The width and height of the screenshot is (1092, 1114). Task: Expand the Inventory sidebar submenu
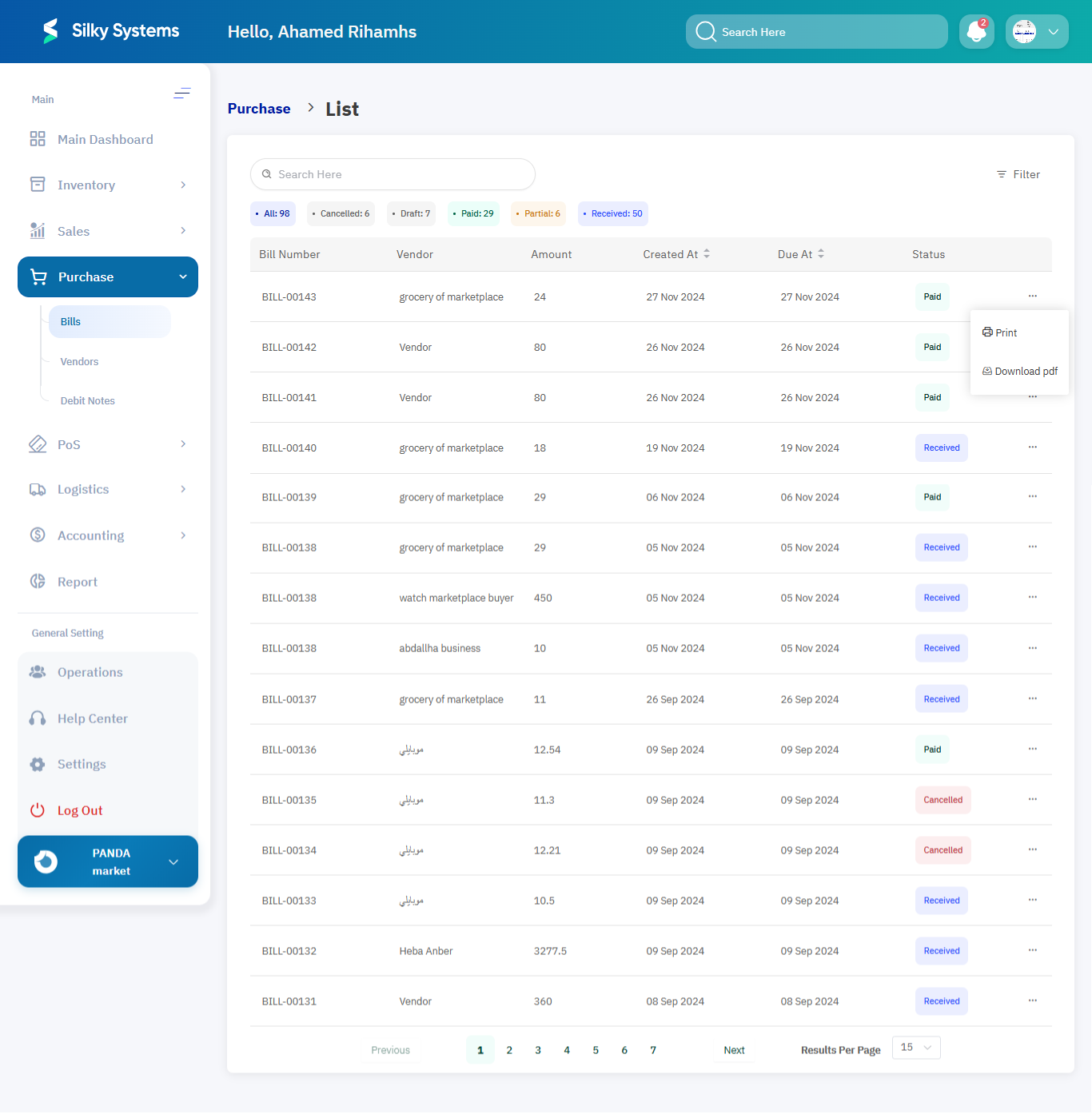coord(183,185)
